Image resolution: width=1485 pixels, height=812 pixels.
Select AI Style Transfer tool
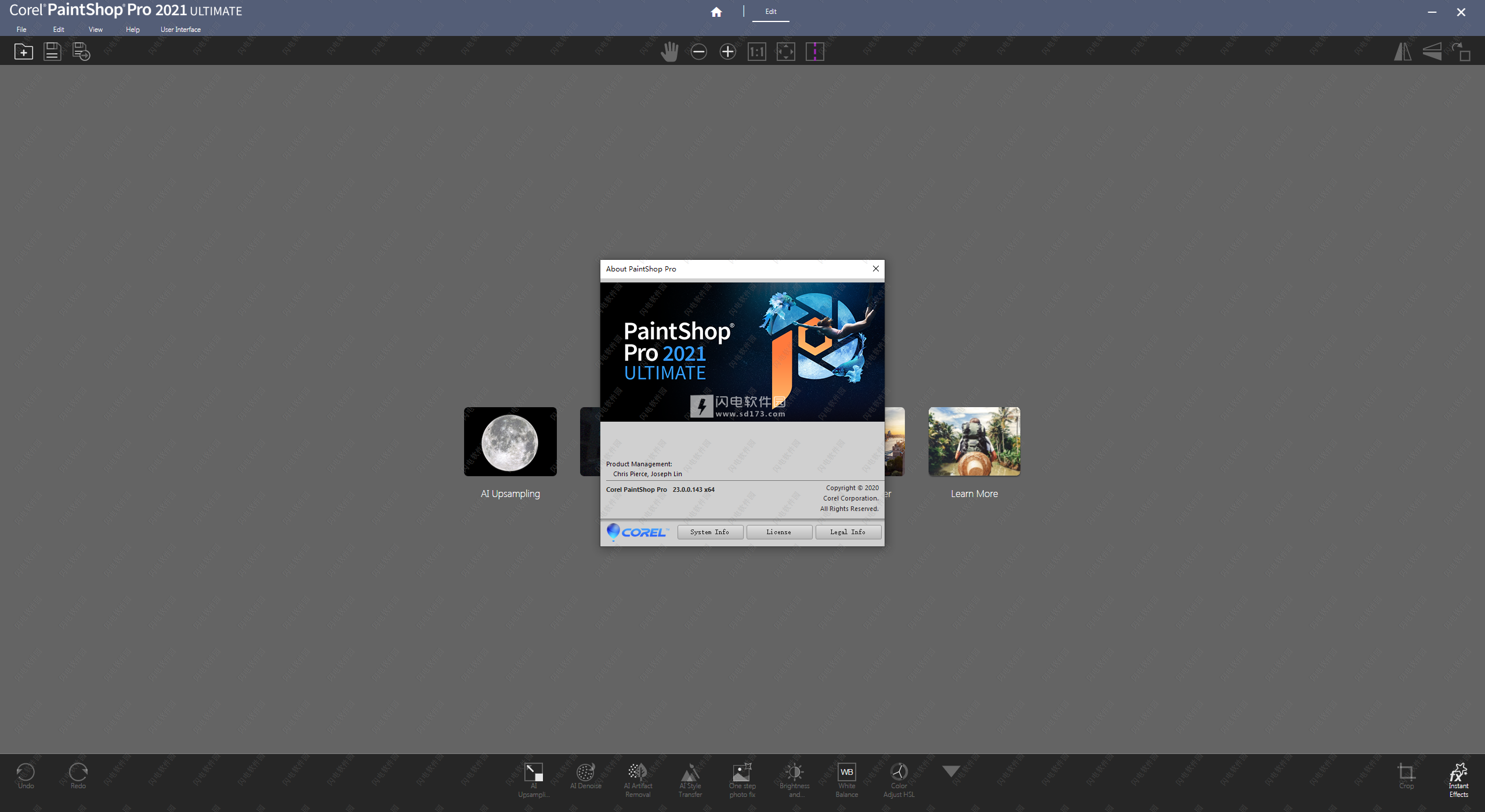click(x=690, y=780)
